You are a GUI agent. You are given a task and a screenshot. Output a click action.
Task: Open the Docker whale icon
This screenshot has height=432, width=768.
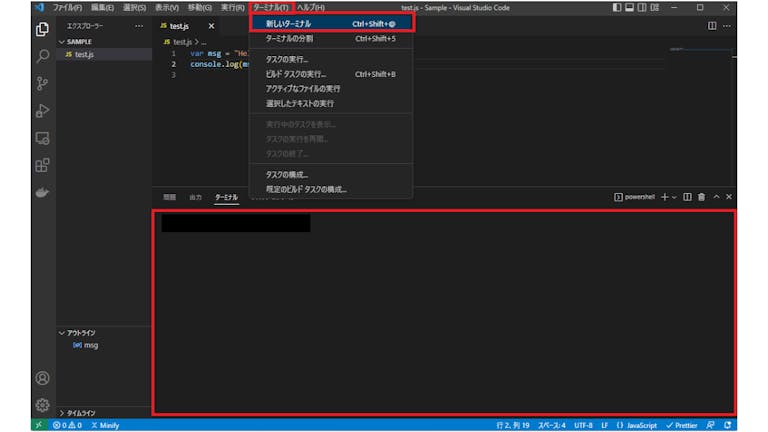click(43, 192)
